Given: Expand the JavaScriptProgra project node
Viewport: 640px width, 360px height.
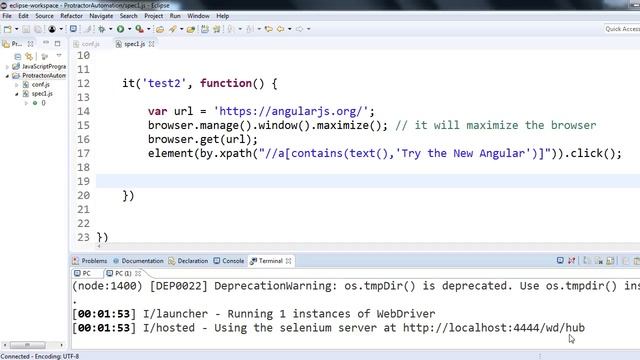Looking at the screenshot, I should tap(7, 67).
